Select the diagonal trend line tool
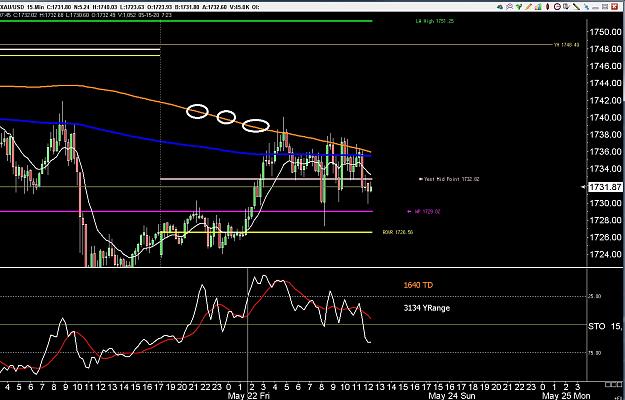This screenshot has height=400, width=625. [x=576, y=6]
